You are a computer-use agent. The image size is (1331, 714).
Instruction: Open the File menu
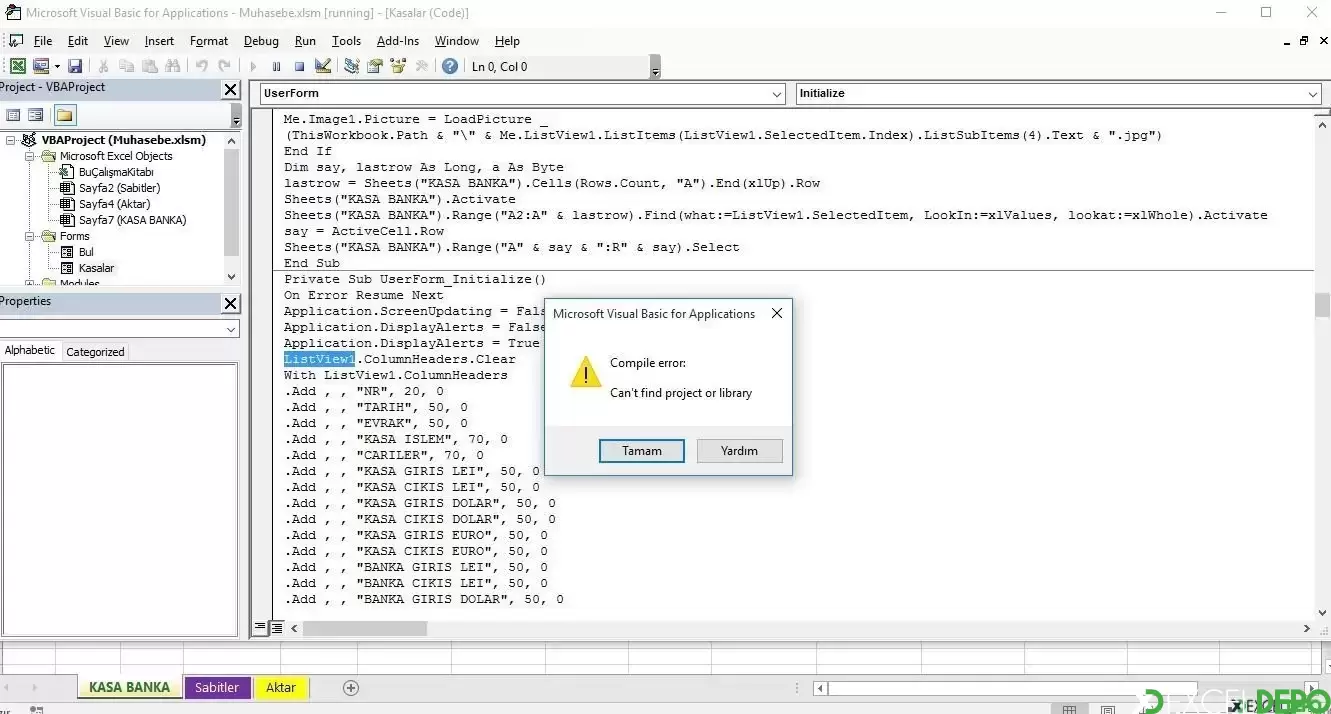[43, 41]
